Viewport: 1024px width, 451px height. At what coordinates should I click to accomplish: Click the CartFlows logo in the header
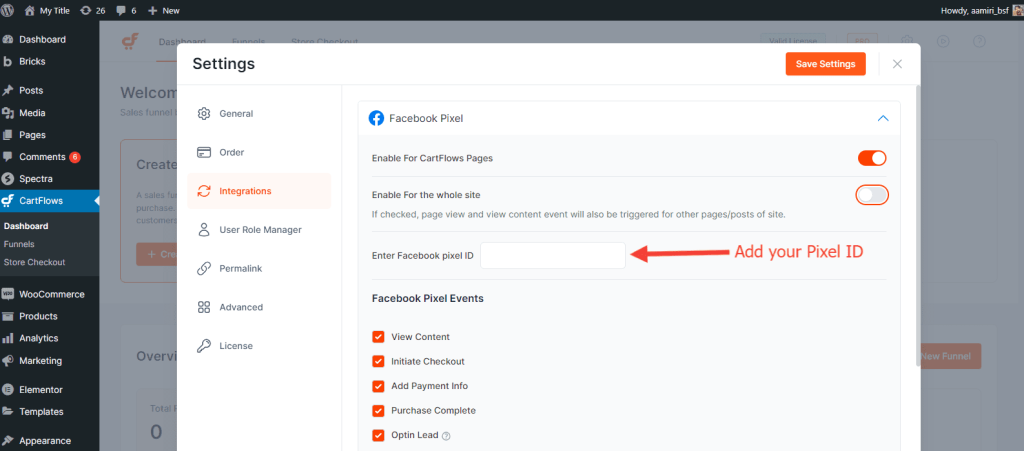(130, 41)
